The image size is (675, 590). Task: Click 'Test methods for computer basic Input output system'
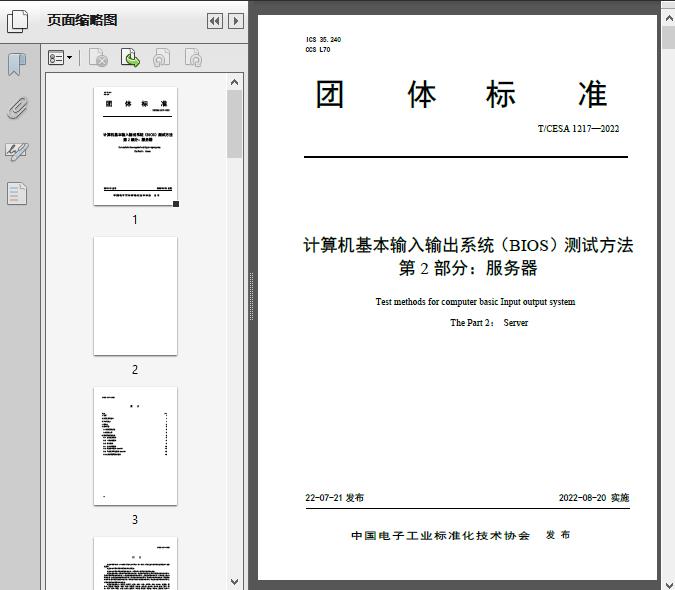475,302
